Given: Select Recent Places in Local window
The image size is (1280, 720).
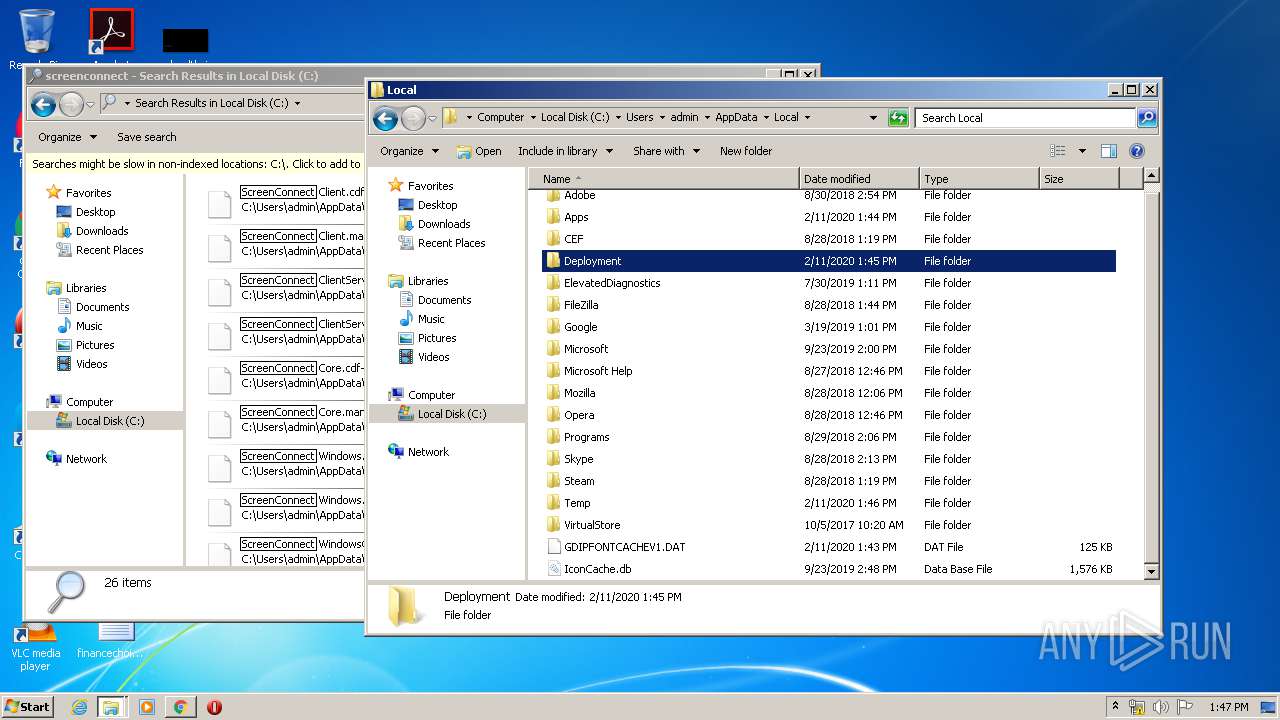Looking at the screenshot, I should click(451, 243).
